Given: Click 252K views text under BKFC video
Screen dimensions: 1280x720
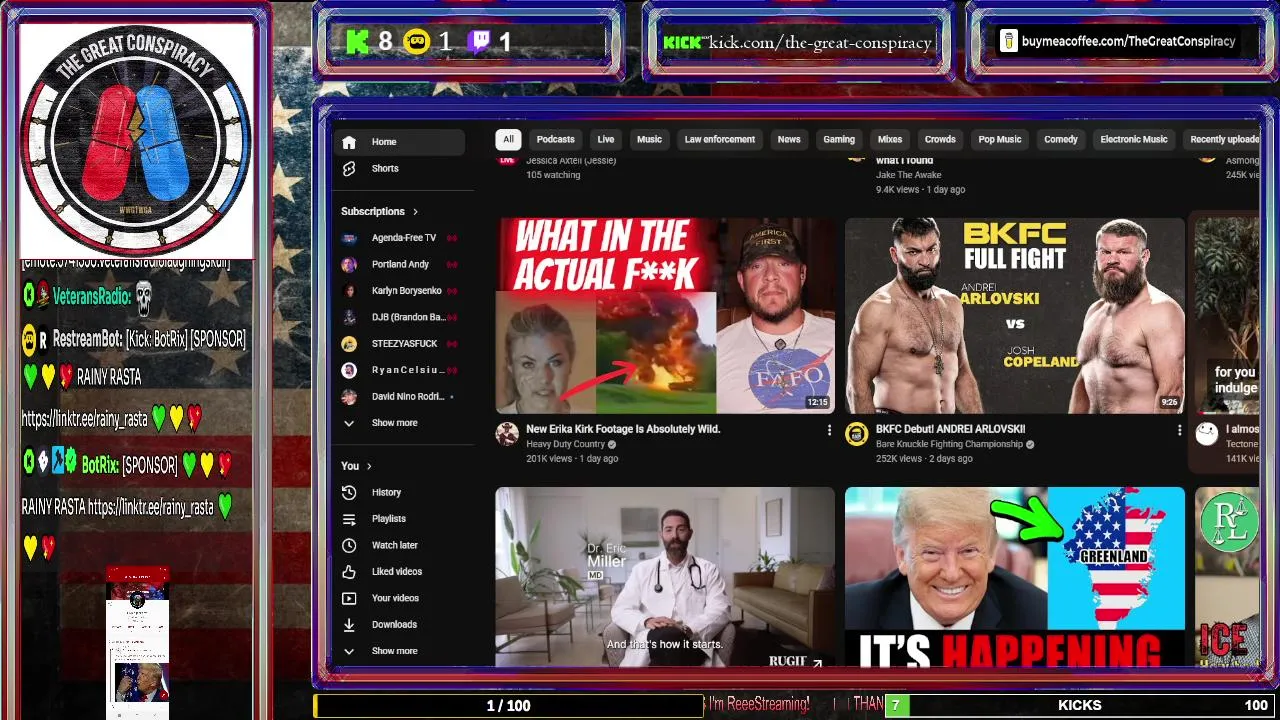Looking at the screenshot, I should [899, 459].
